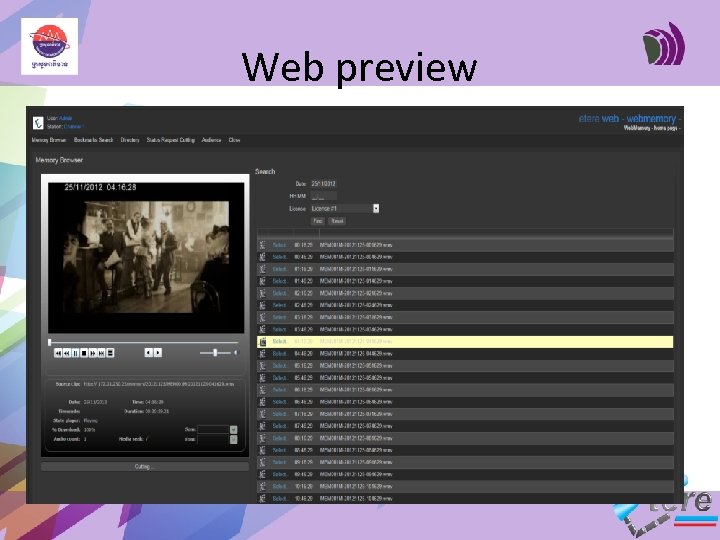Fast forward the video
This screenshot has height=540, width=720.
[93, 353]
